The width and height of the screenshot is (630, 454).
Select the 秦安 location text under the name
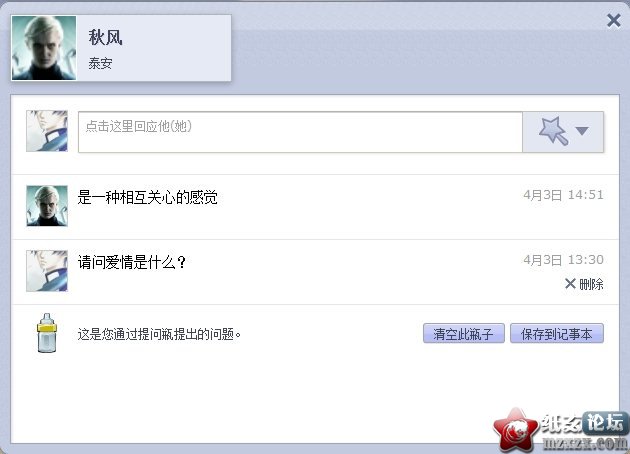[100, 63]
